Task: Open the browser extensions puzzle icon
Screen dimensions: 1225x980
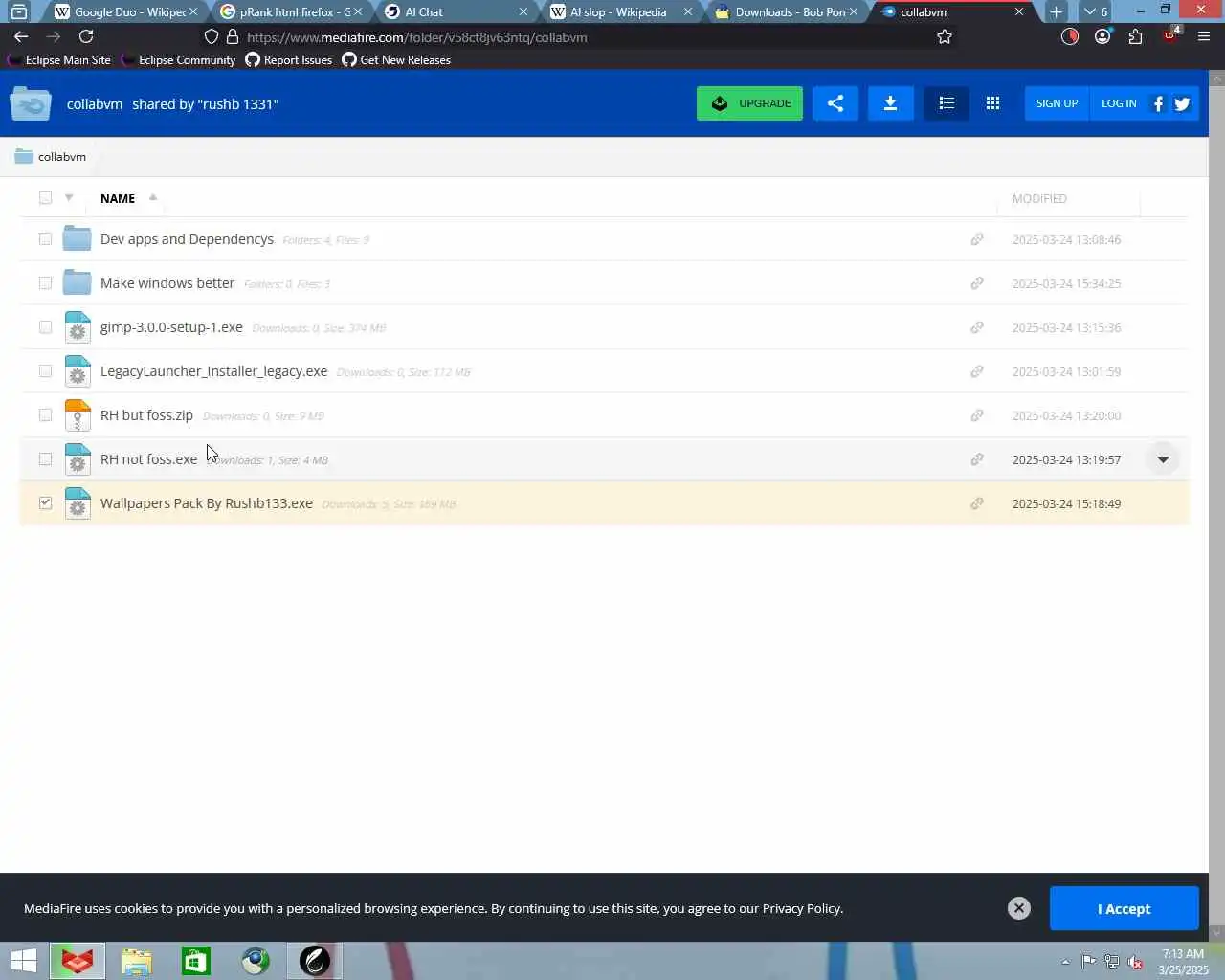Action: (x=1135, y=36)
